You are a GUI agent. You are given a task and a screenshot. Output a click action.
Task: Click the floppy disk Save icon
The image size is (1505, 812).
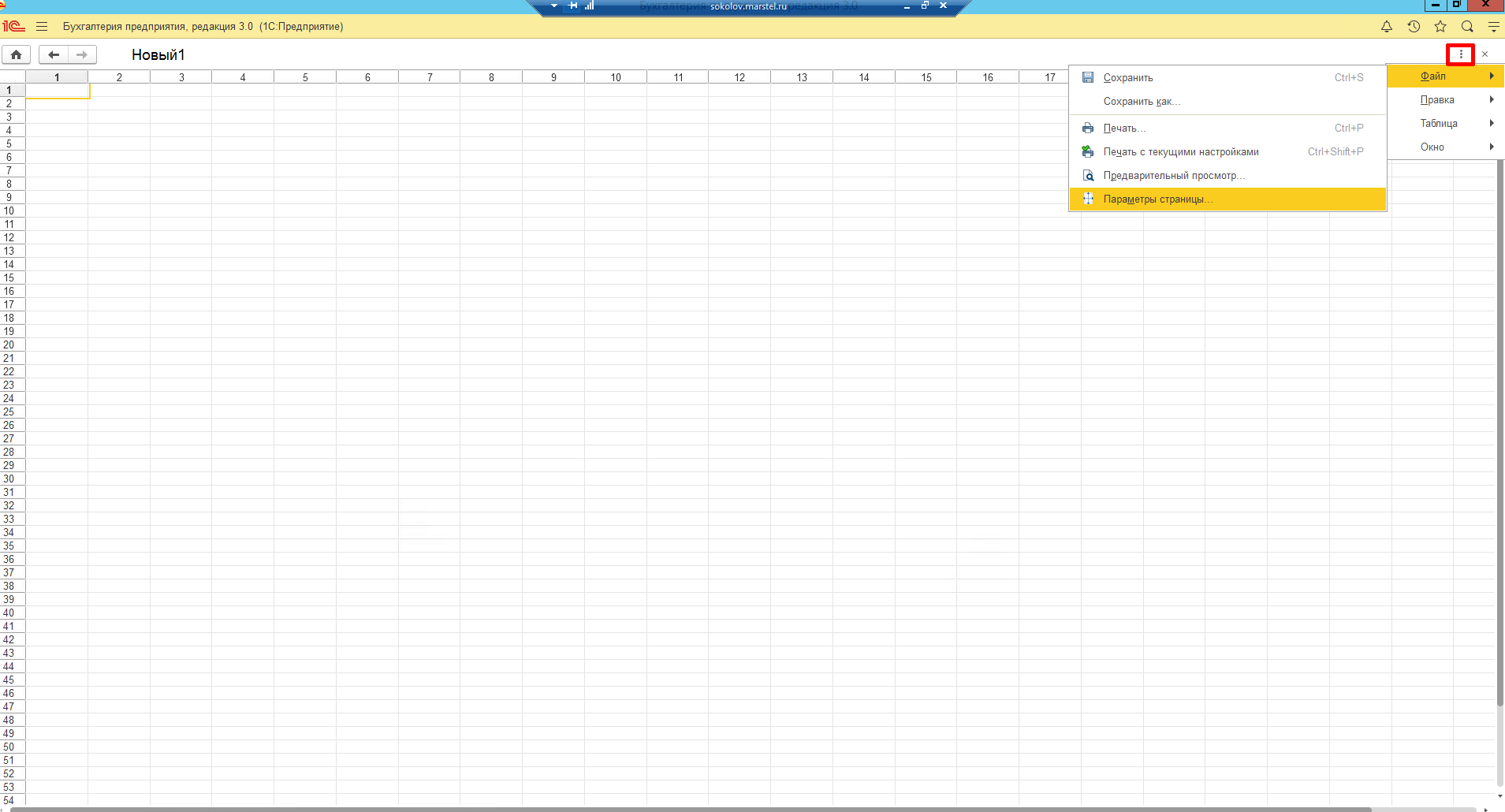pyautogui.click(x=1088, y=77)
